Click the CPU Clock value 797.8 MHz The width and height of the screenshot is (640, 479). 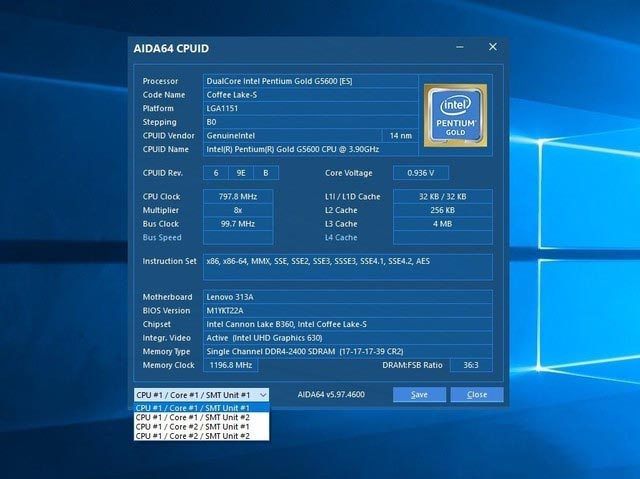pyautogui.click(x=238, y=197)
